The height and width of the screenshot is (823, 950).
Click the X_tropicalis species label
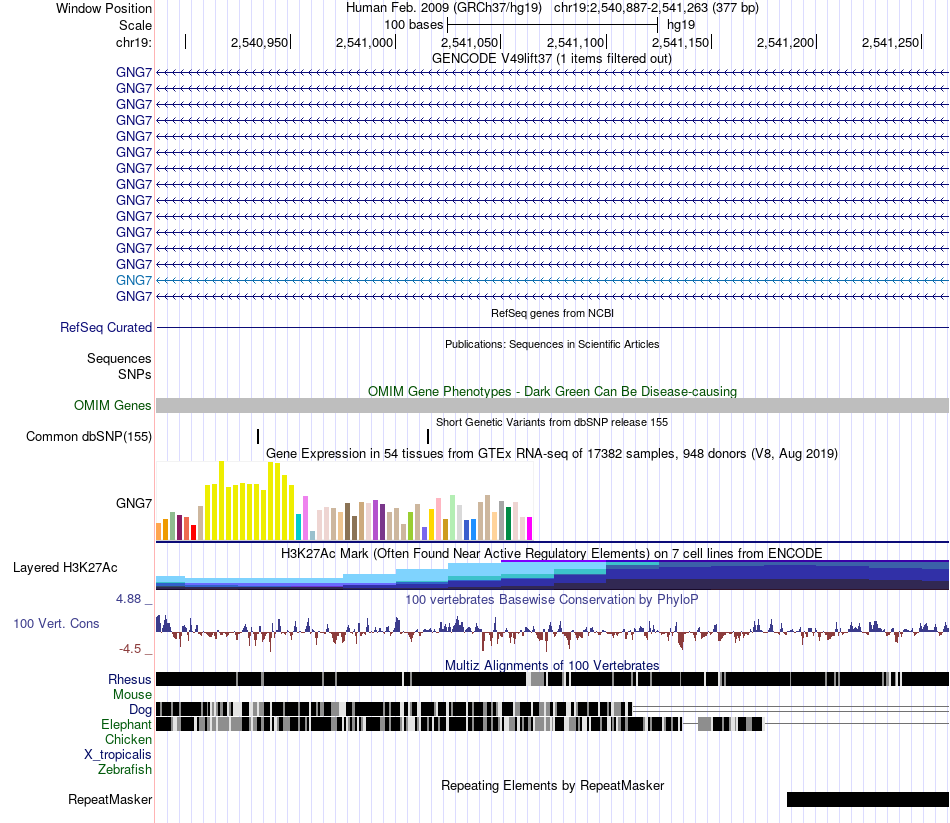tap(118, 755)
